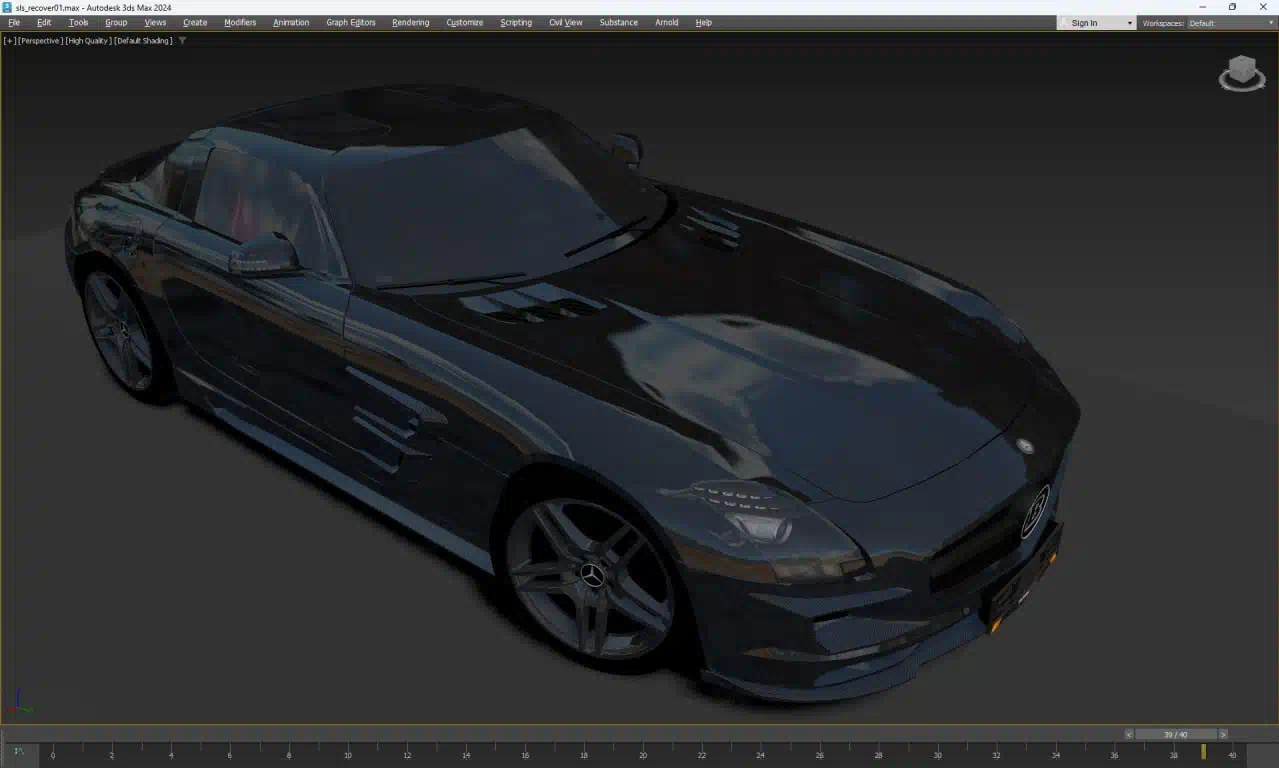Click frame 10 on the track bar

tap(348, 755)
